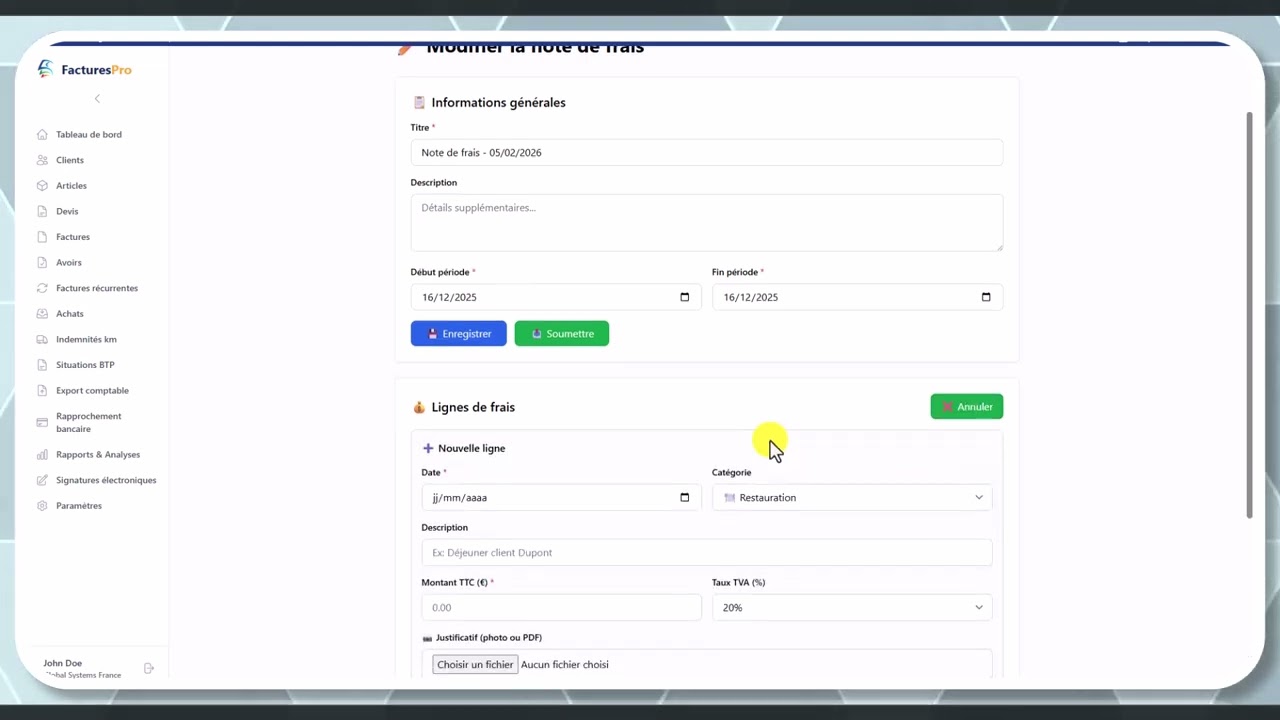The width and height of the screenshot is (1280, 720).
Task: Collapse the sidebar with the chevron arrow
Action: pyautogui.click(x=97, y=98)
